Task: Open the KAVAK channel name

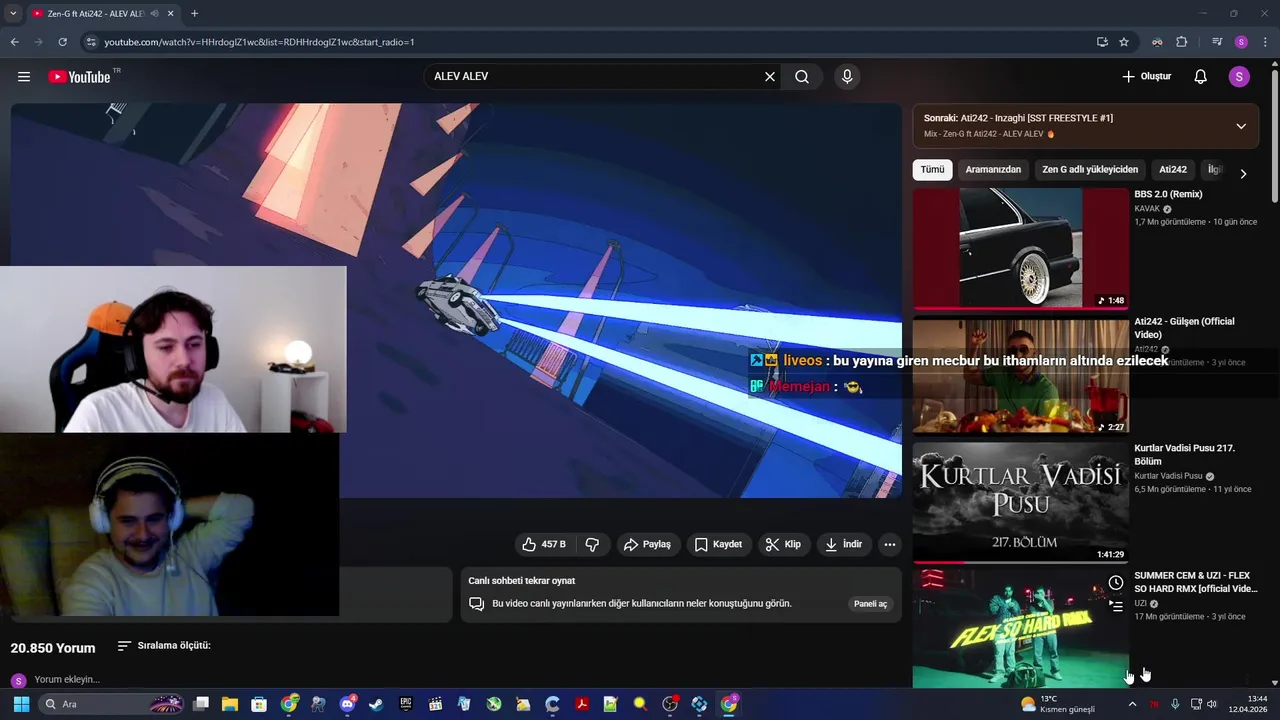Action: tap(1147, 209)
